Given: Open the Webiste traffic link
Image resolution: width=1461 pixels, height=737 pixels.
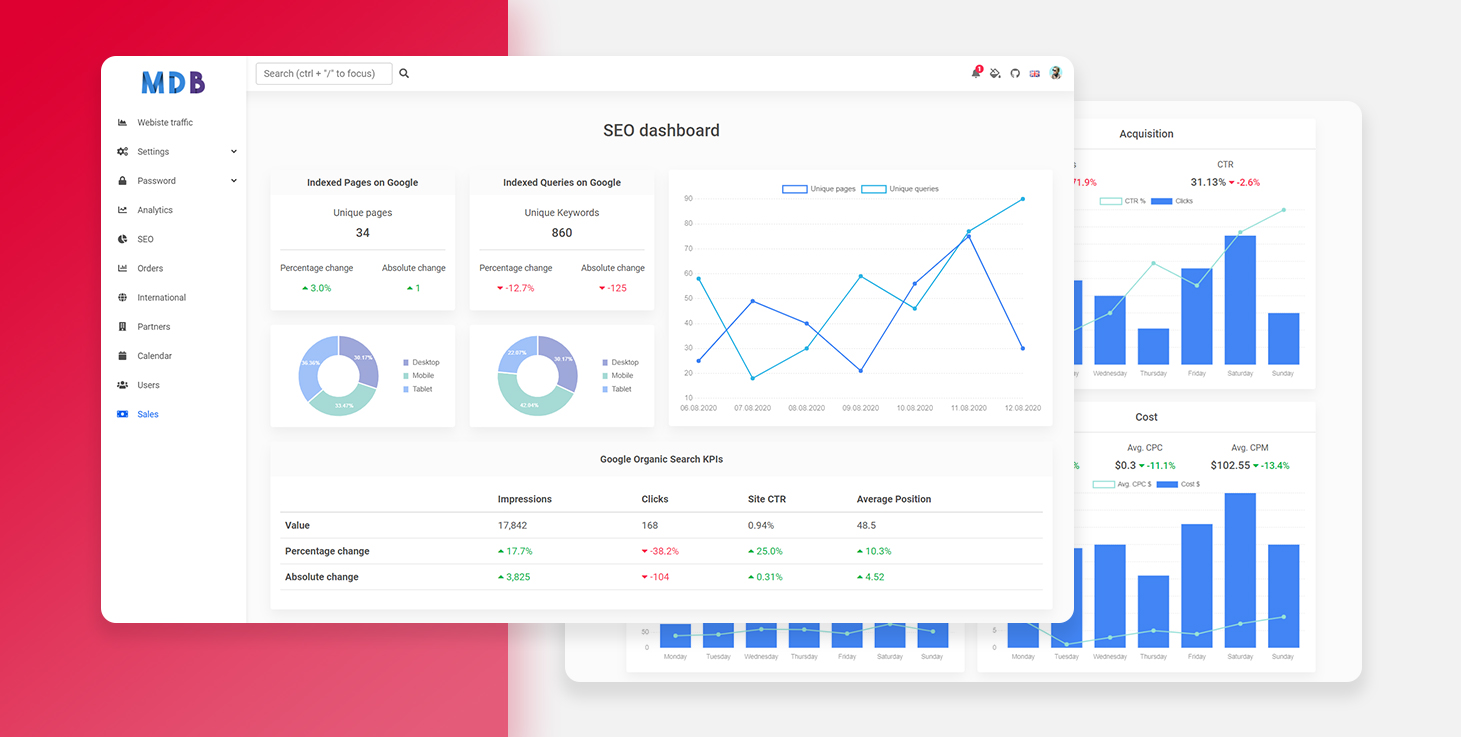Looking at the screenshot, I should [x=165, y=123].
